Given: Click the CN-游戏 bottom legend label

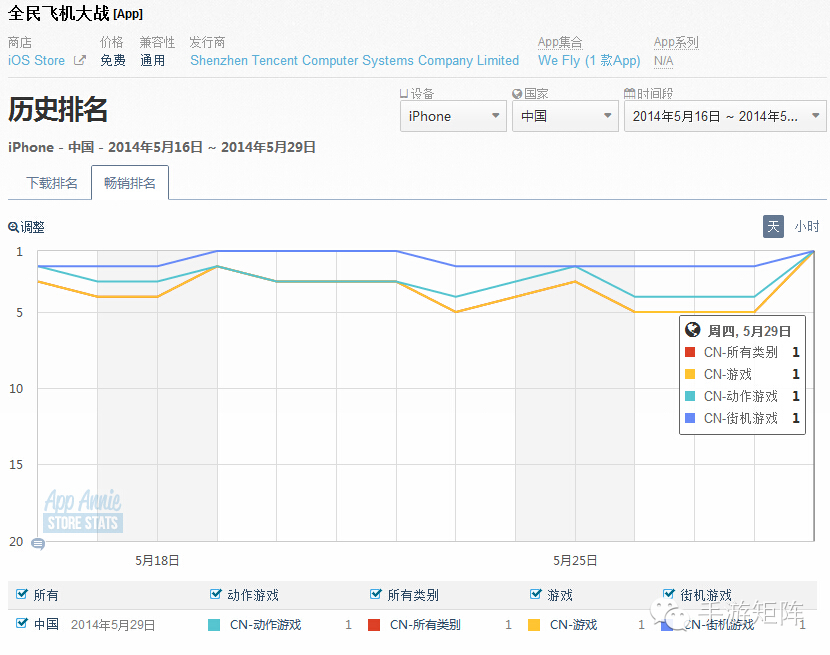Looking at the screenshot, I should [573, 625].
